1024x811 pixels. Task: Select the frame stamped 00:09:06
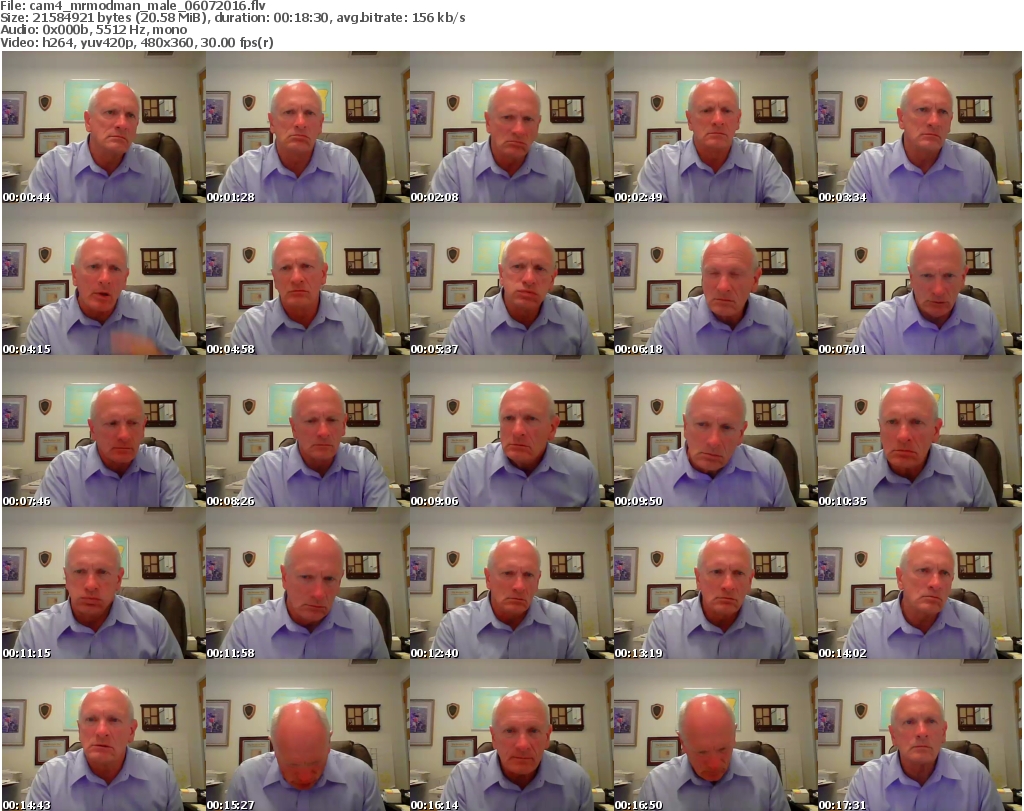click(x=511, y=432)
